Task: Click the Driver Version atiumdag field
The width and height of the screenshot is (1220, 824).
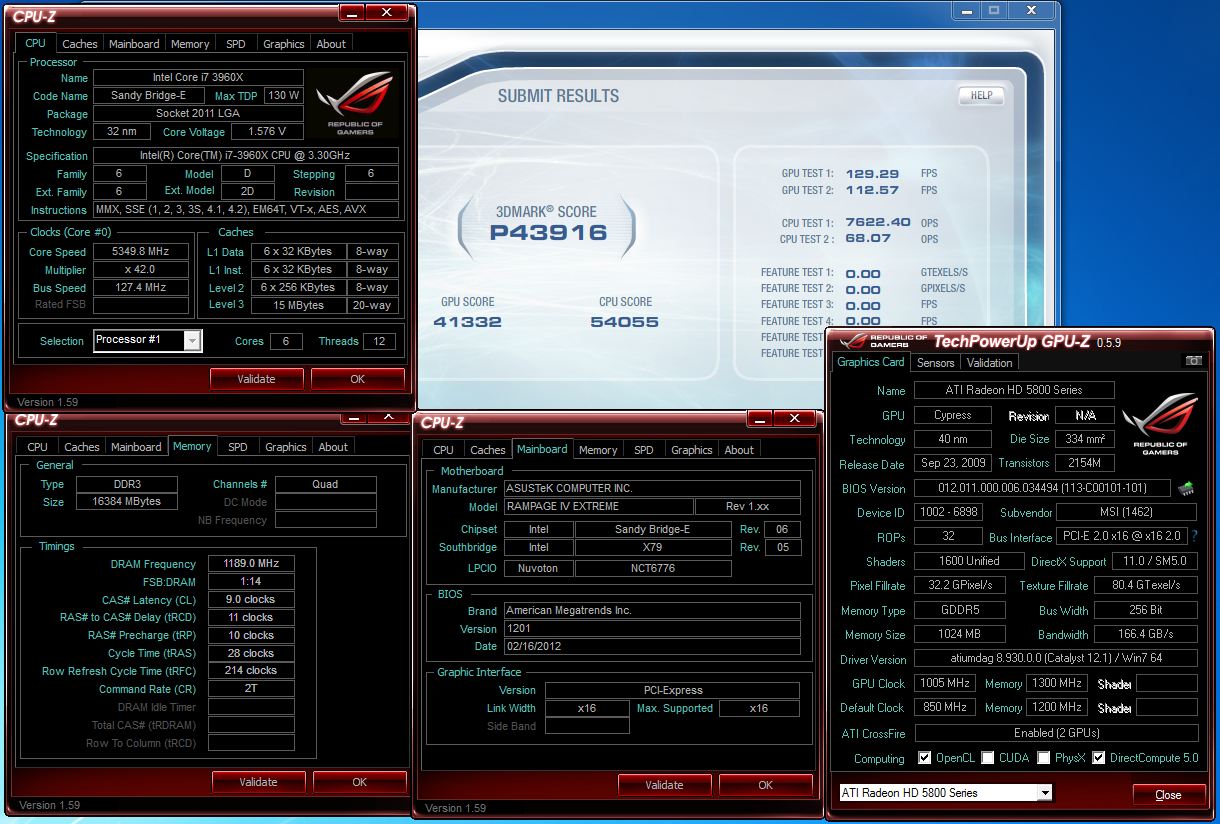Action: click(1055, 659)
